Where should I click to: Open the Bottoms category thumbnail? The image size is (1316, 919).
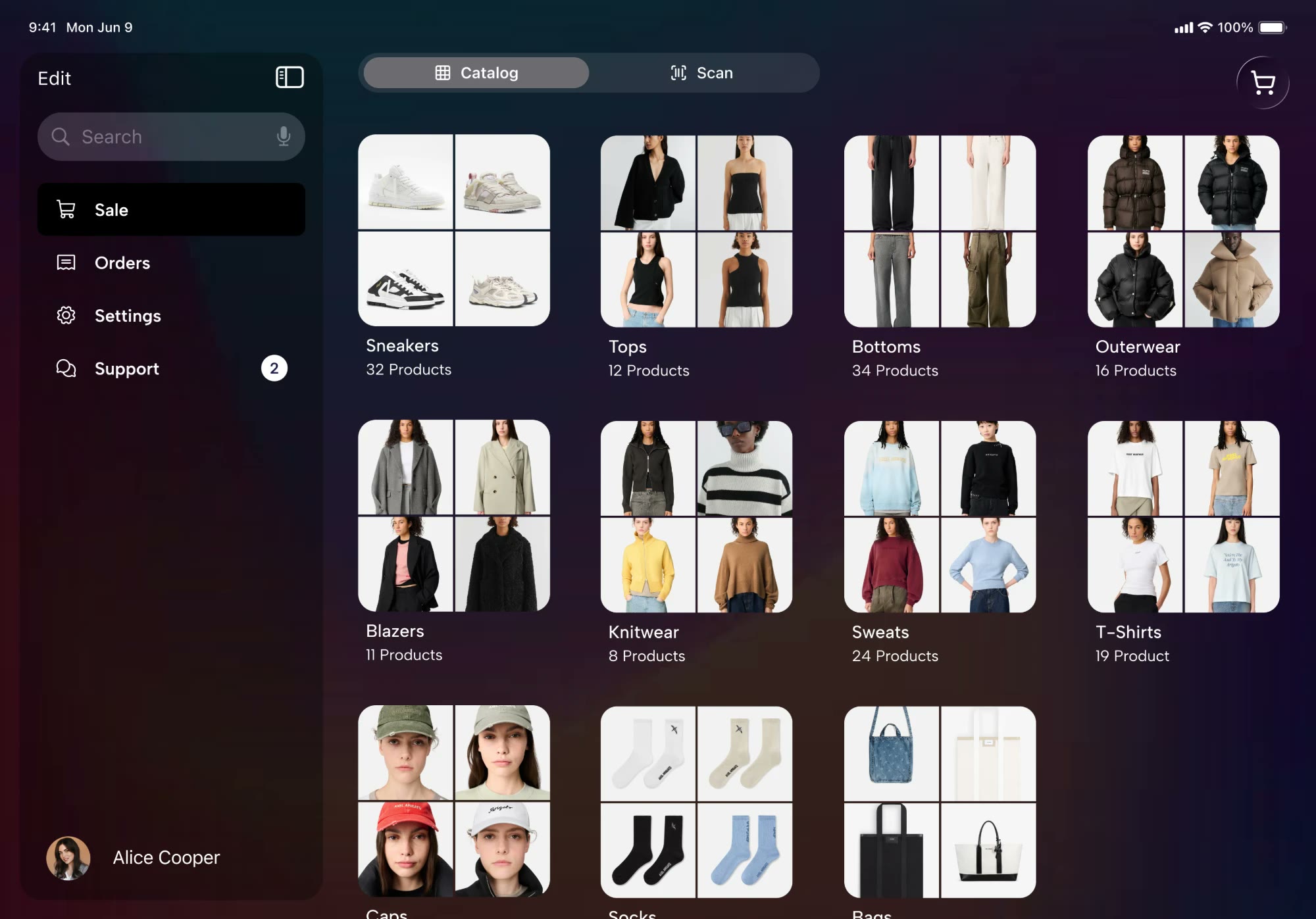(x=940, y=232)
